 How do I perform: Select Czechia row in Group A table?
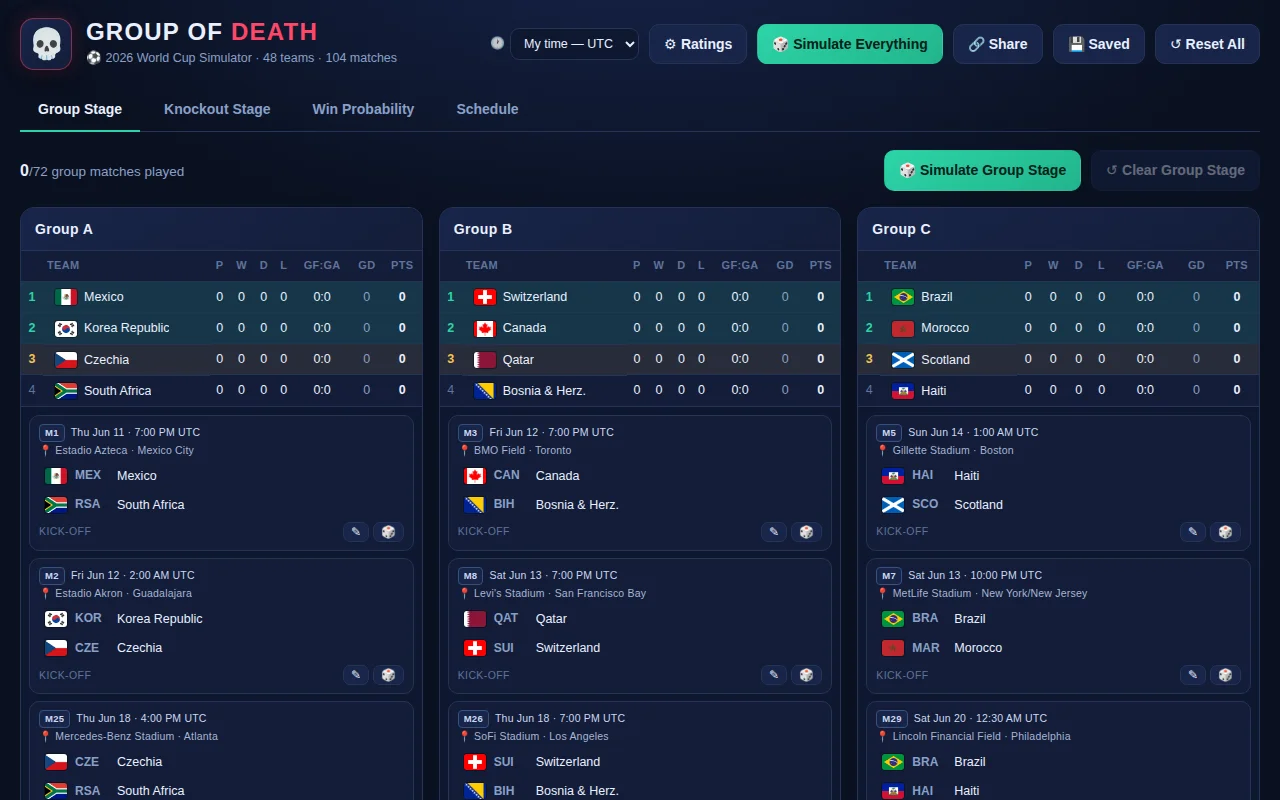tap(221, 359)
